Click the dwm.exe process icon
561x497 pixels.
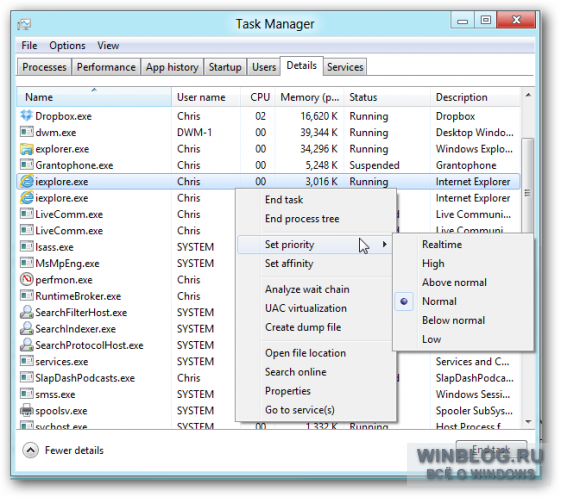(x=26, y=132)
